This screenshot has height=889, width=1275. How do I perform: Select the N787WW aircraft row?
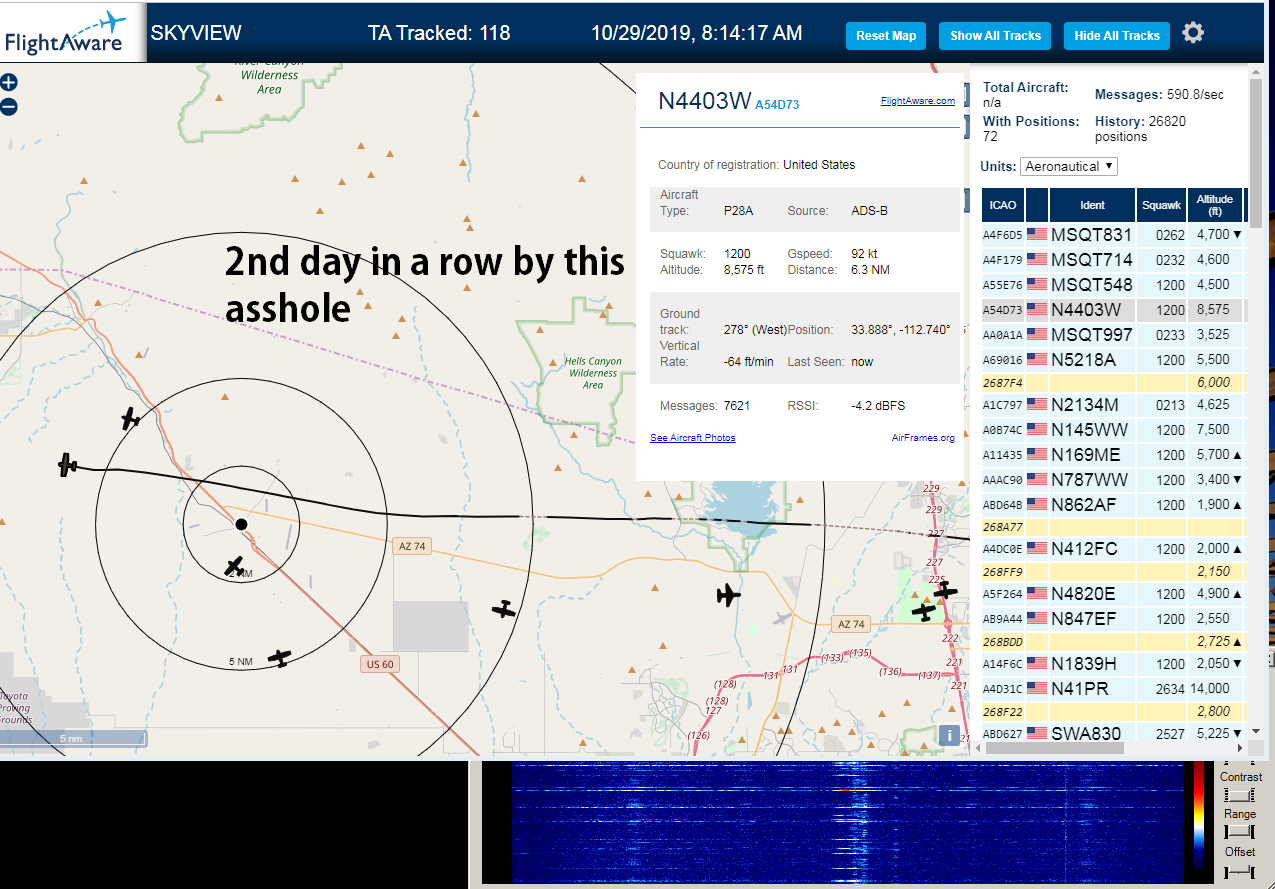[x=1113, y=480]
